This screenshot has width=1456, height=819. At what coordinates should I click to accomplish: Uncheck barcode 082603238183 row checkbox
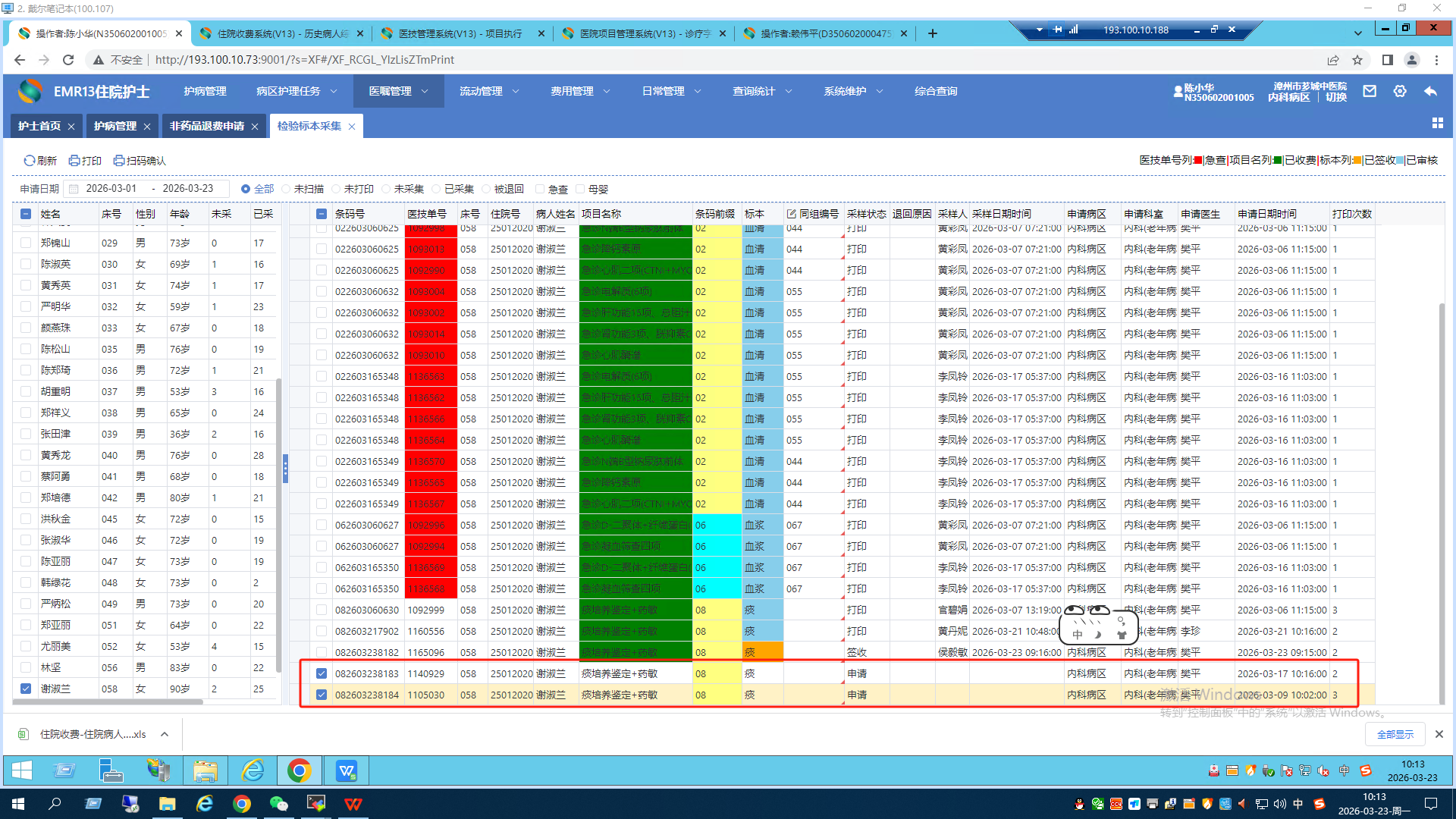coord(322,673)
